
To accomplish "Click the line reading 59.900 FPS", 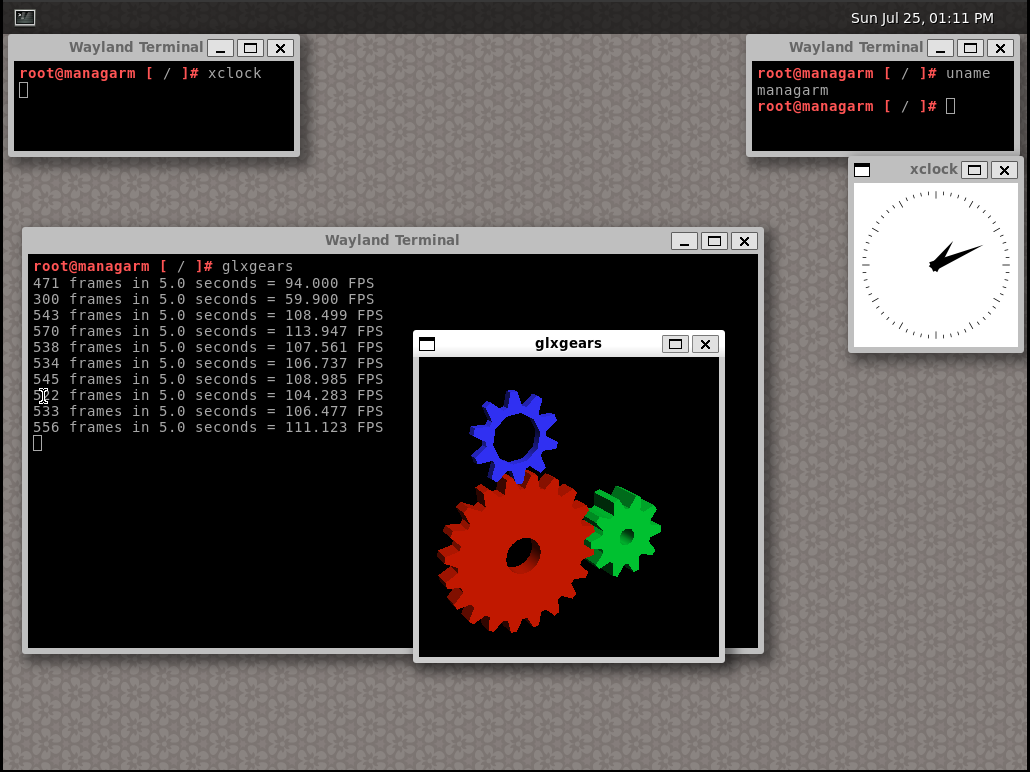I will click(x=204, y=299).
